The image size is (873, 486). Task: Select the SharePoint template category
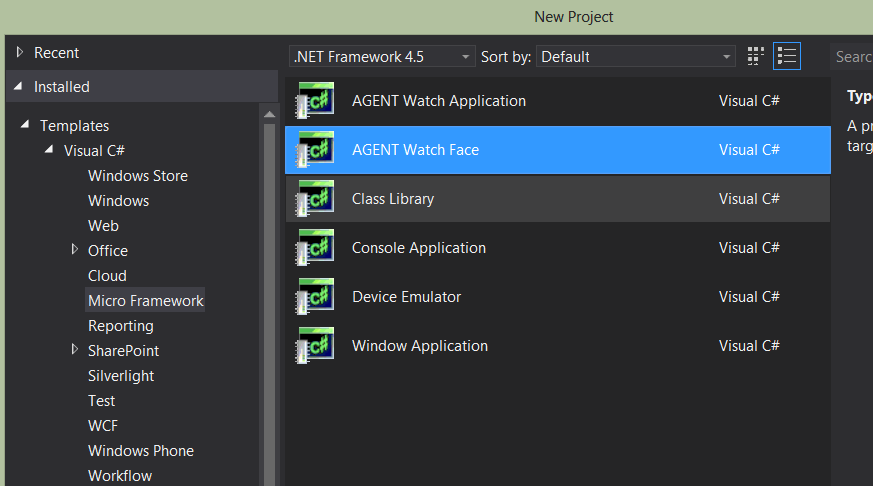124,351
